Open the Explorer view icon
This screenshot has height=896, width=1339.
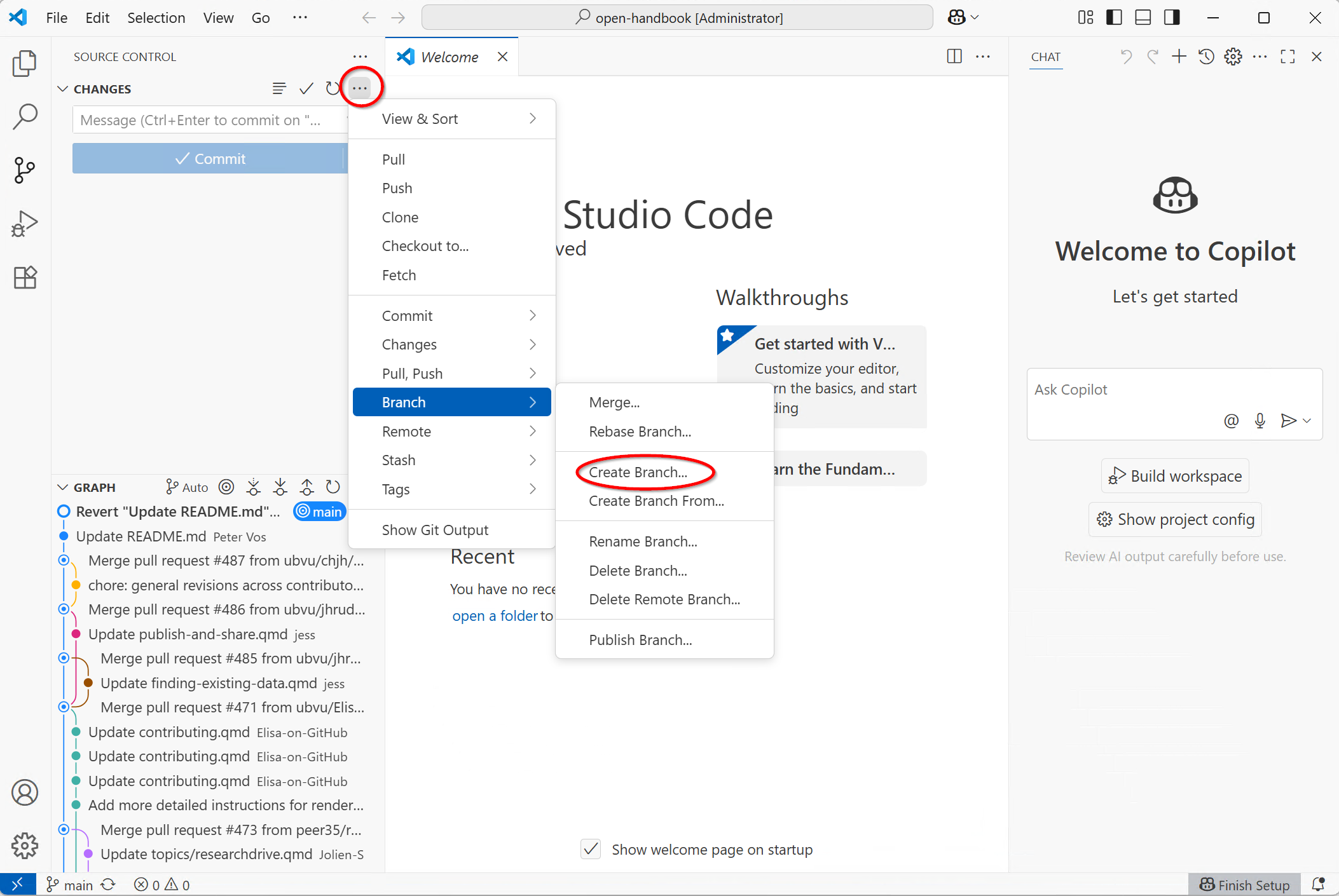pyautogui.click(x=24, y=64)
